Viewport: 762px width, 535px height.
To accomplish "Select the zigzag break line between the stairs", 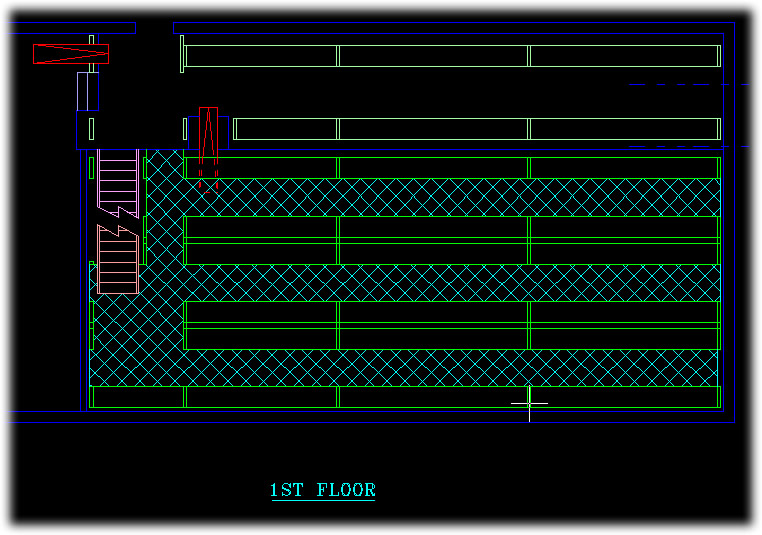I will (x=118, y=221).
